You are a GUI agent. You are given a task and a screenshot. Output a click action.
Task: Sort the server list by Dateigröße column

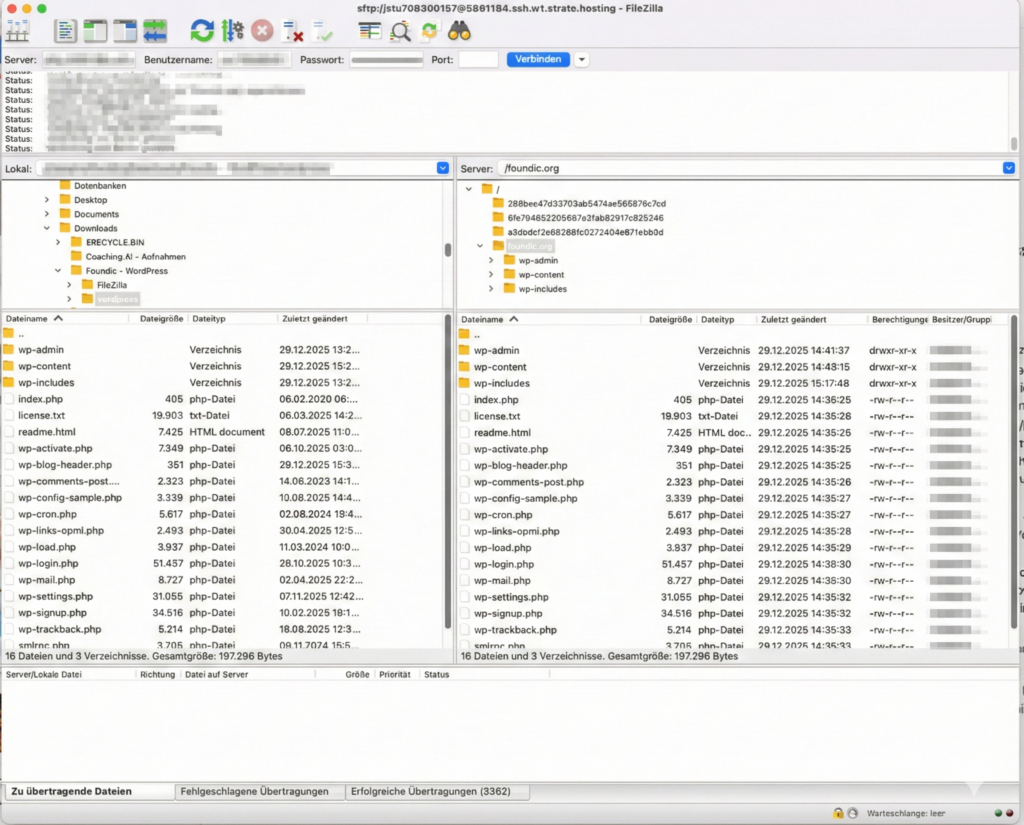tap(670, 319)
